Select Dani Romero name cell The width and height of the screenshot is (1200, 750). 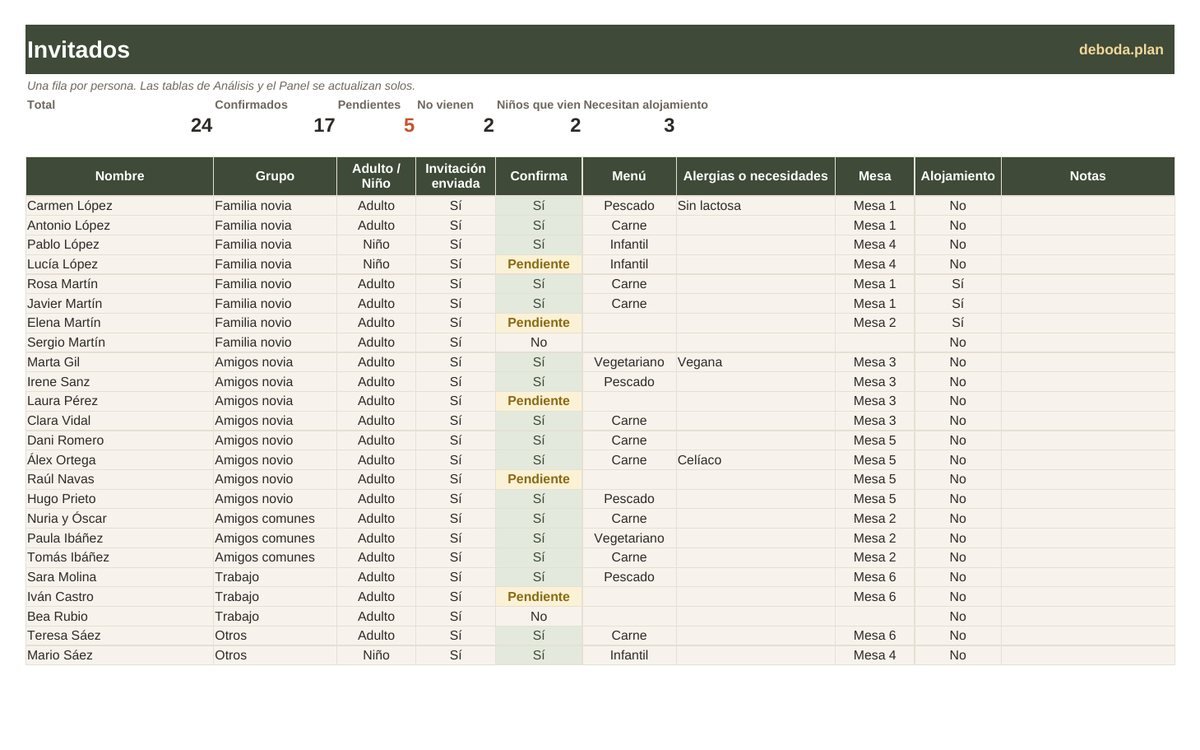pos(120,440)
